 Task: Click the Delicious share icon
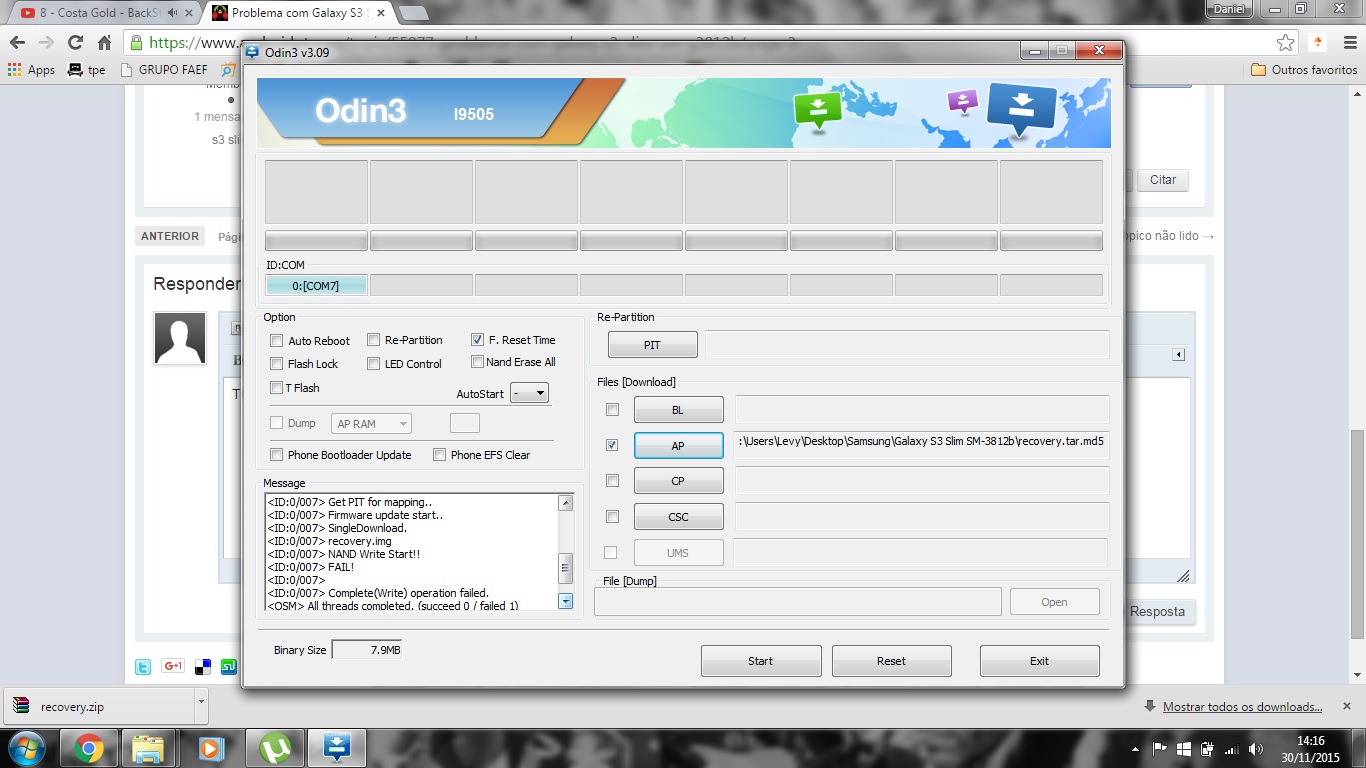tap(202, 667)
